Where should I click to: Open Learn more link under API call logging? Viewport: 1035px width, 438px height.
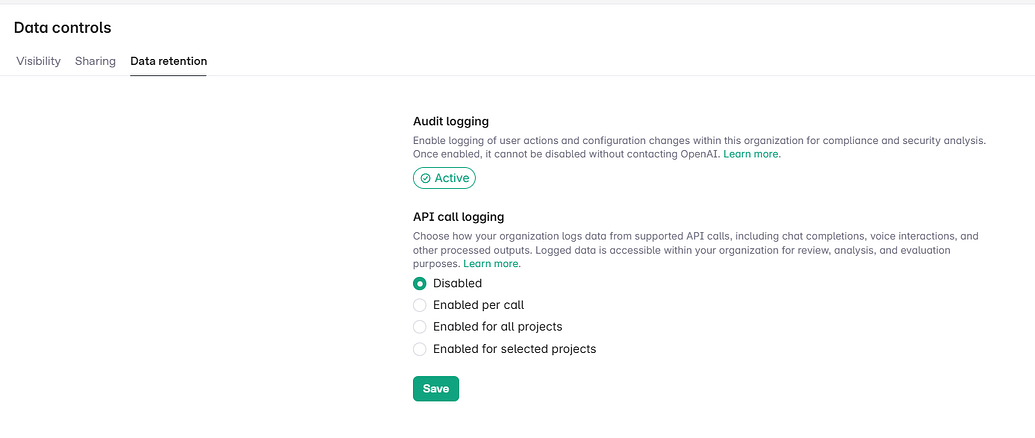[492, 264]
